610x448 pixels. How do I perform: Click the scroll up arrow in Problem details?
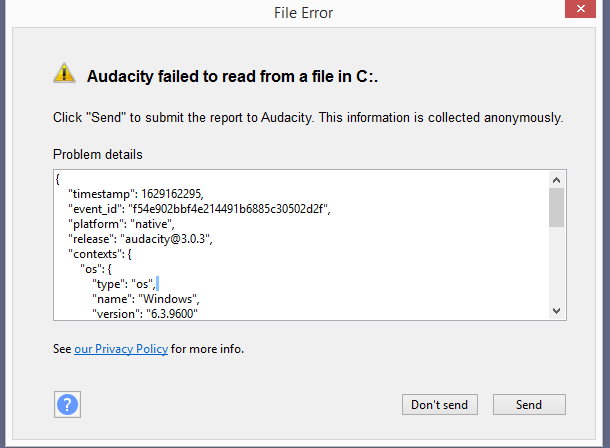coord(556,180)
